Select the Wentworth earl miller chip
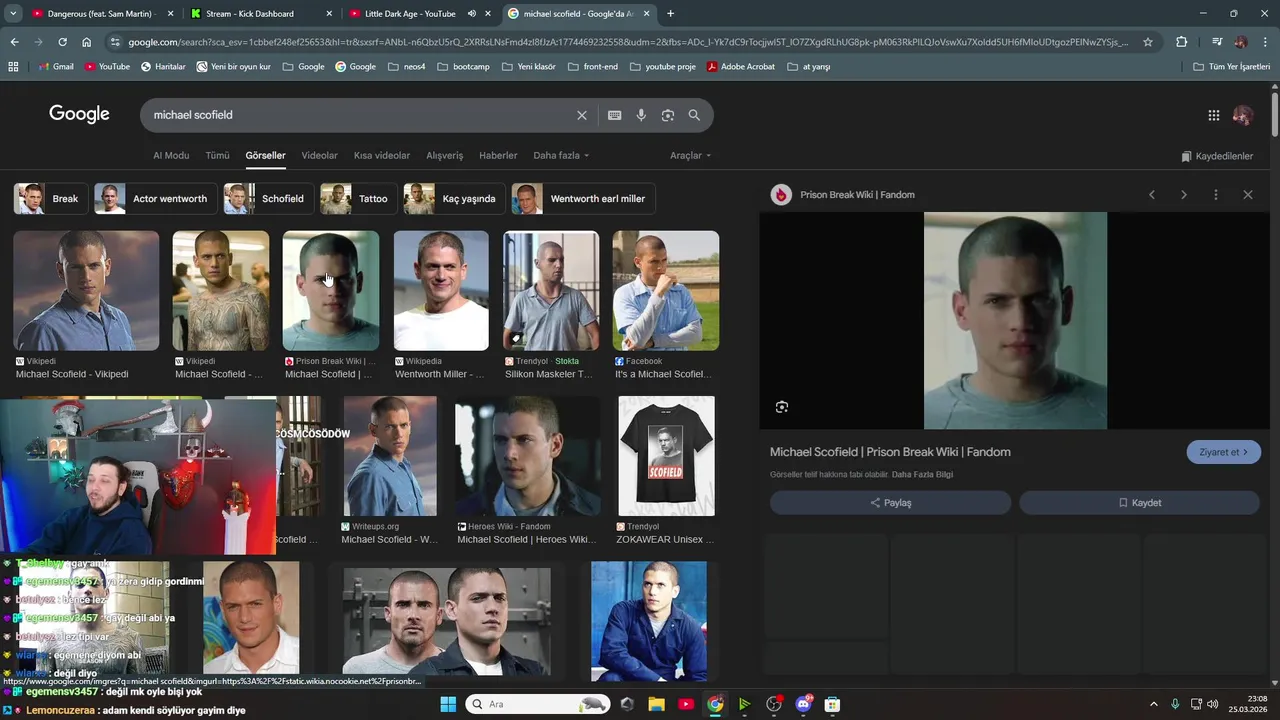This screenshot has width=1280, height=720. click(x=583, y=199)
